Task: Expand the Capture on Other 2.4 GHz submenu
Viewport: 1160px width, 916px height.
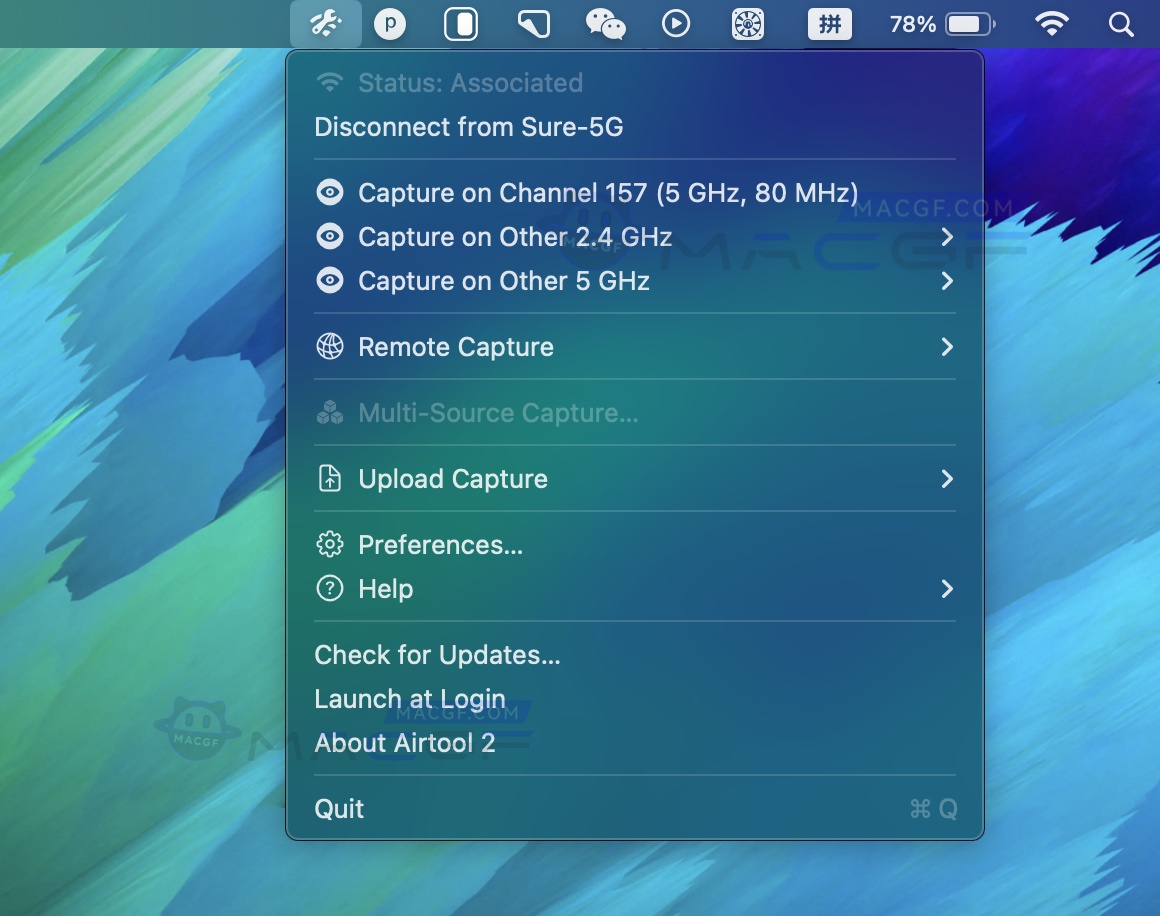Action: coord(946,237)
